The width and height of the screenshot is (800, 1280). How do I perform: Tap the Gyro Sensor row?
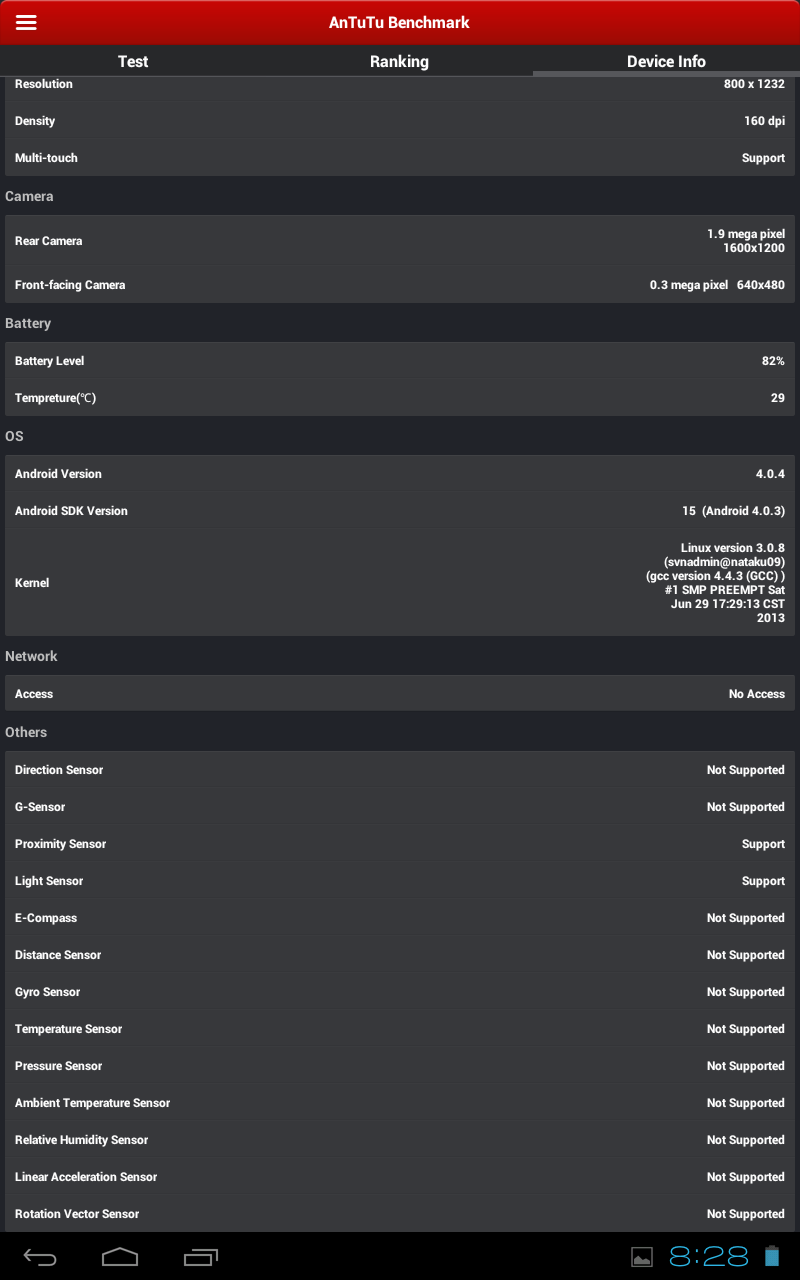(x=400, y=992)
